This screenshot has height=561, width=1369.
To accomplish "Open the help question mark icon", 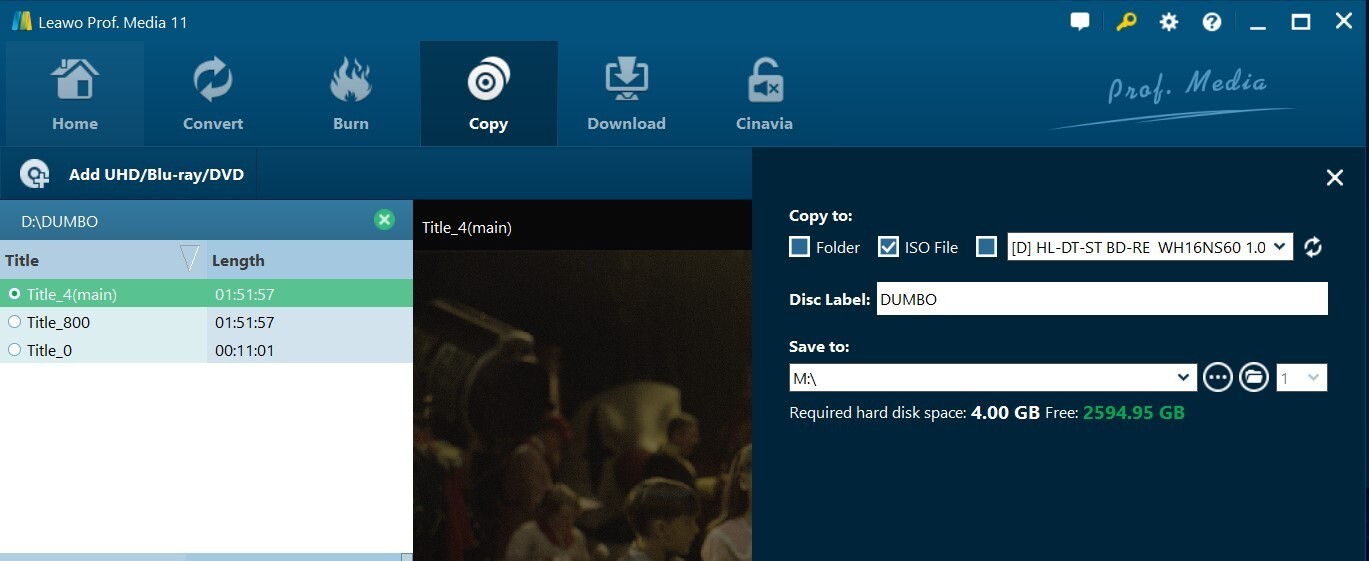I will pyautogui.click(x=1212, y=22).
